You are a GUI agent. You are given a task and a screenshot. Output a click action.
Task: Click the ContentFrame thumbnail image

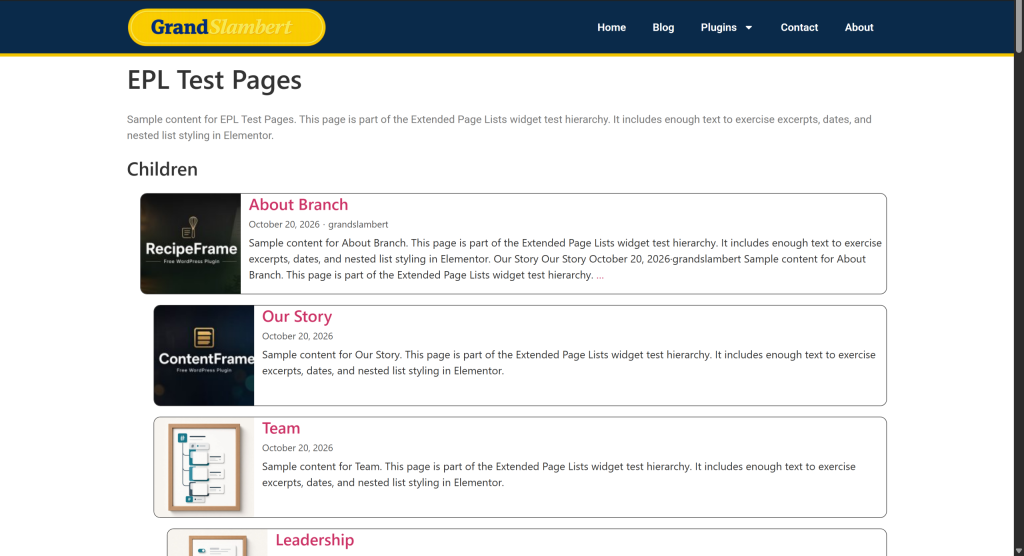(204, 355)
